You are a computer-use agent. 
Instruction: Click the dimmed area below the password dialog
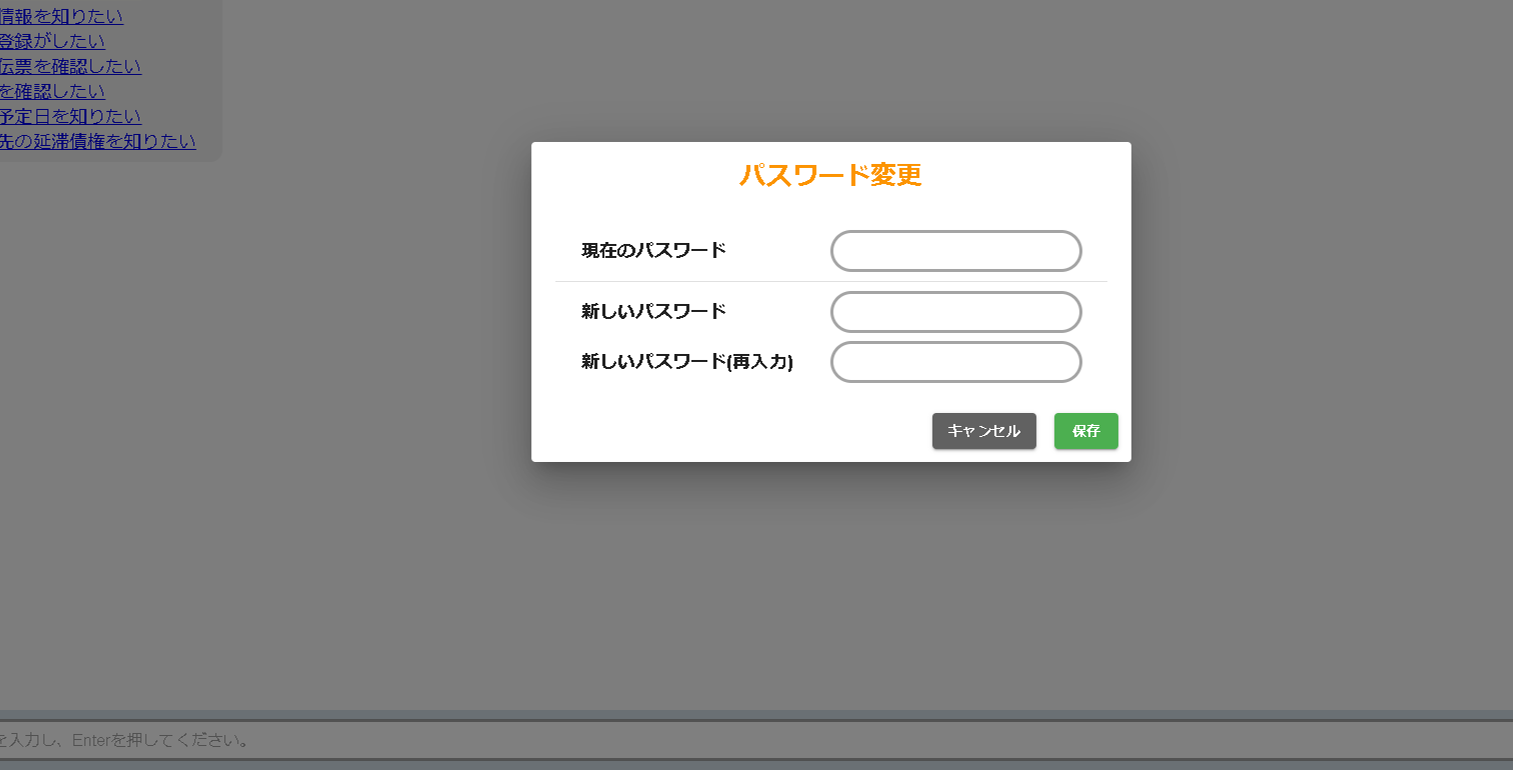click(830, 580)
